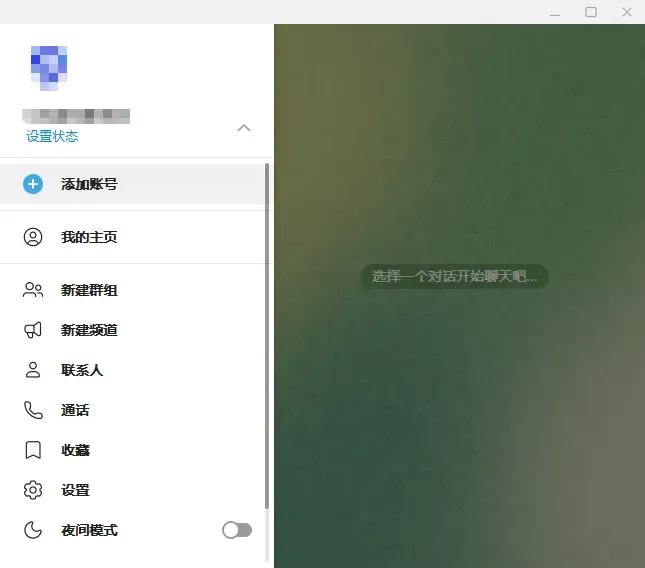Select 添加账号 menu entry
The width and height of the screenshot is (645, 568).
pyautogui.click(x=132, y=184)
